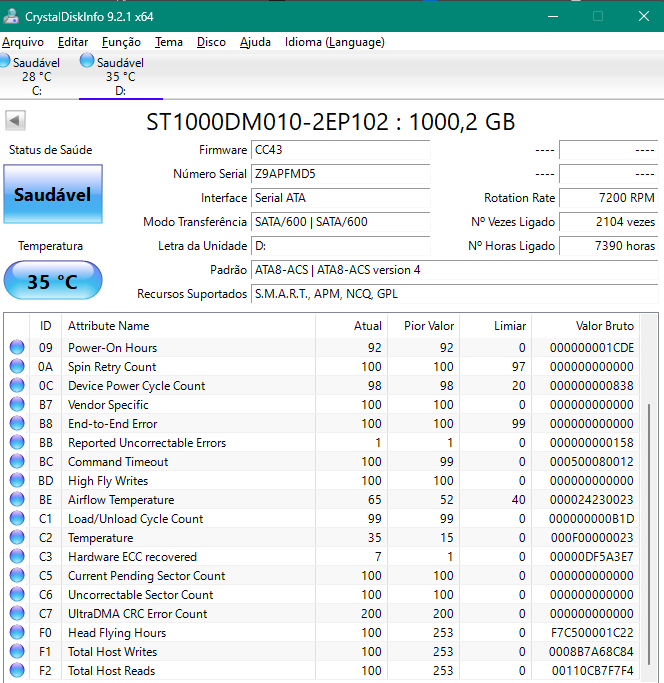Screen dimensions: 664x683
Task: Click the Padrão ATA8-ACS field
Action: [454, 270]
